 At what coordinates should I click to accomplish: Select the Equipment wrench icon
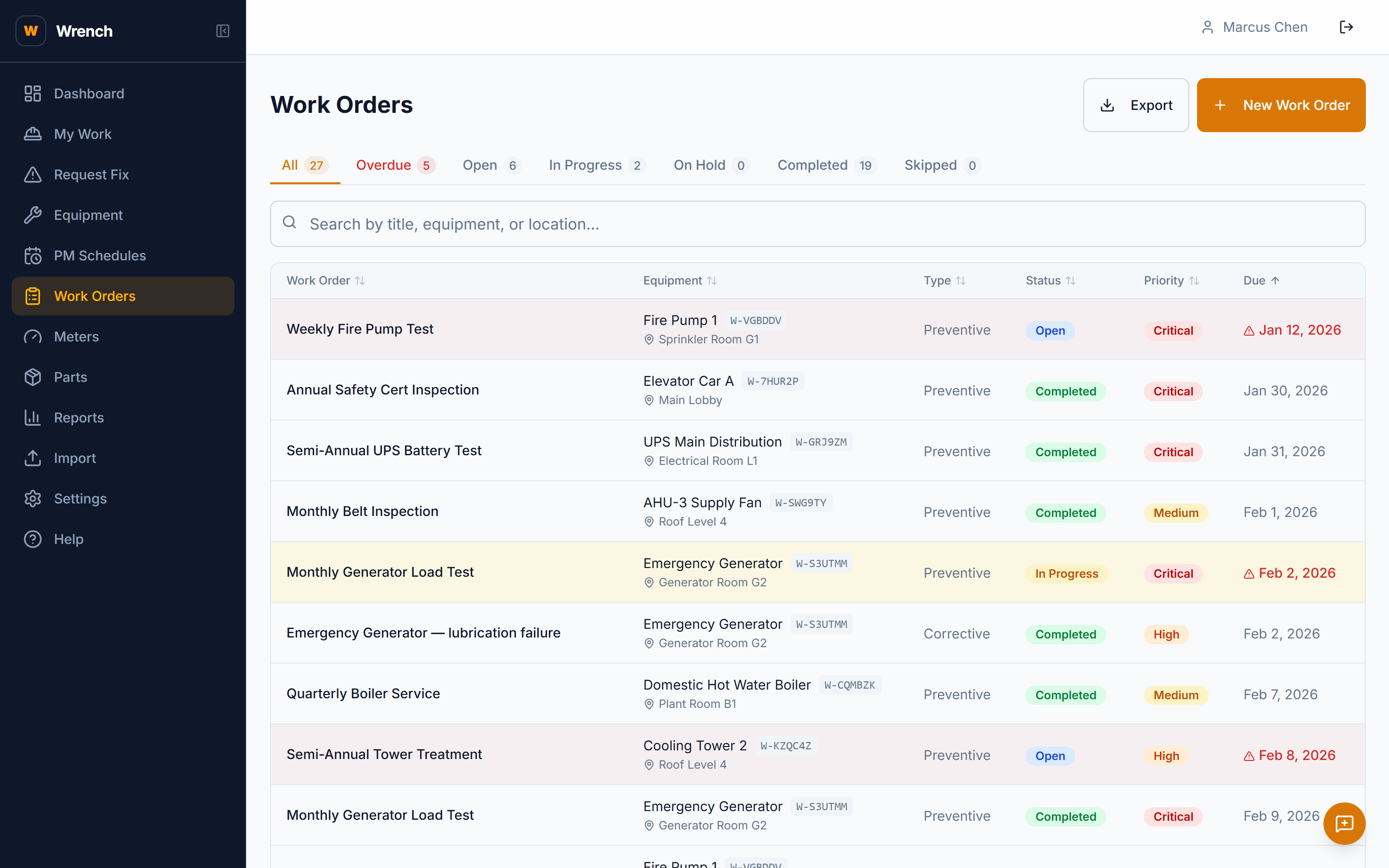click(33, 215)
